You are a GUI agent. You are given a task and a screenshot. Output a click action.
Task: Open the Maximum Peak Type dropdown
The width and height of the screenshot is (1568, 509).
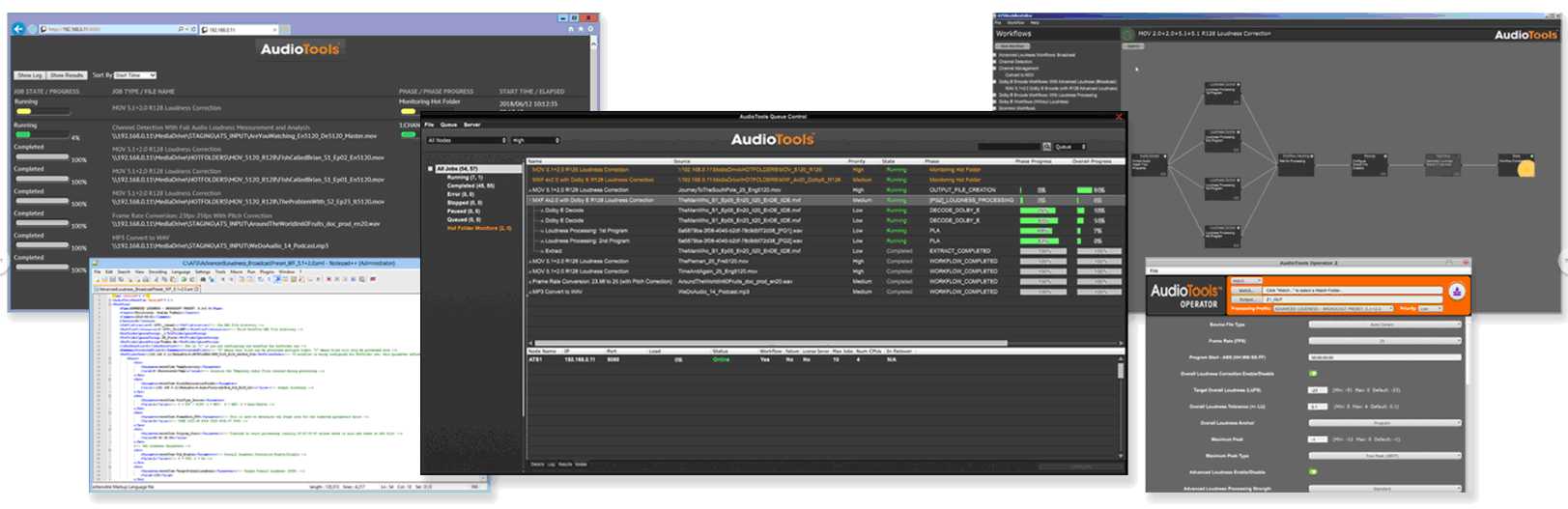click(x=1384, y=456)
